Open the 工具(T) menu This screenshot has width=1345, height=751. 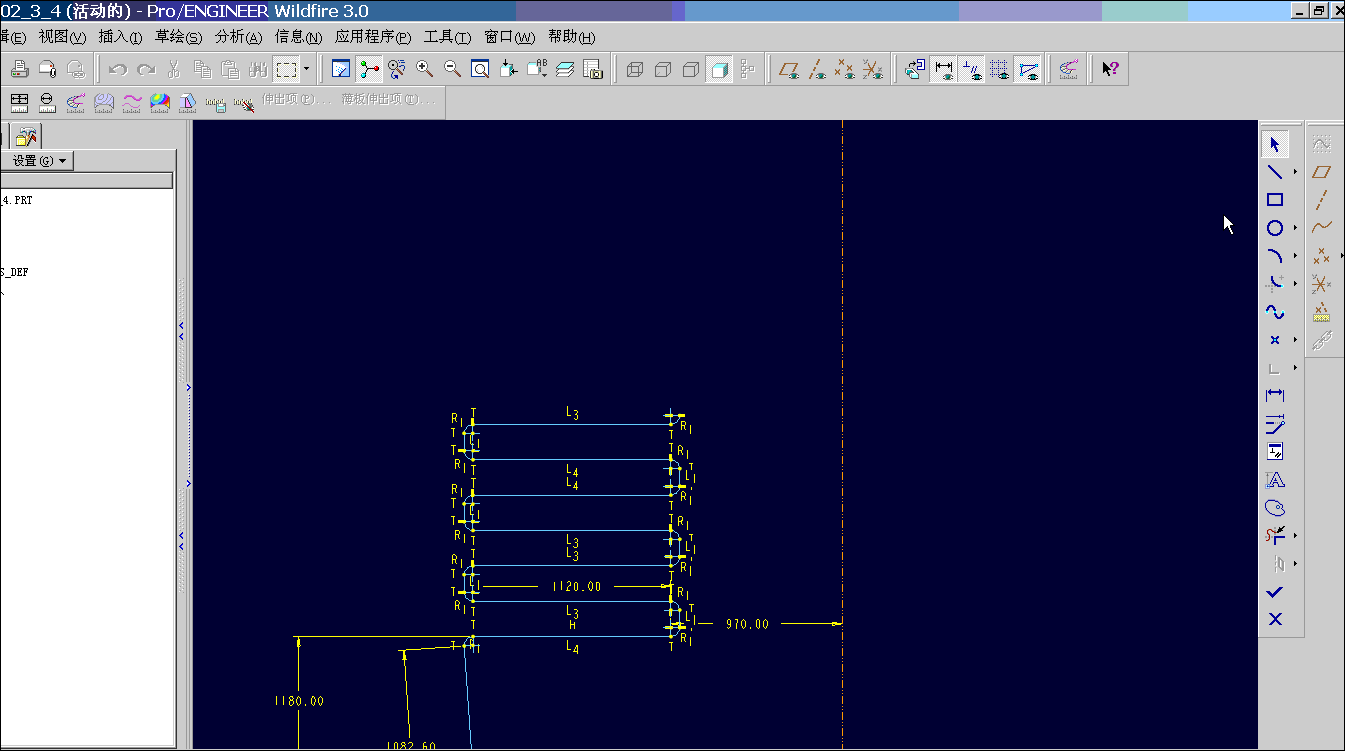(447, 37)
